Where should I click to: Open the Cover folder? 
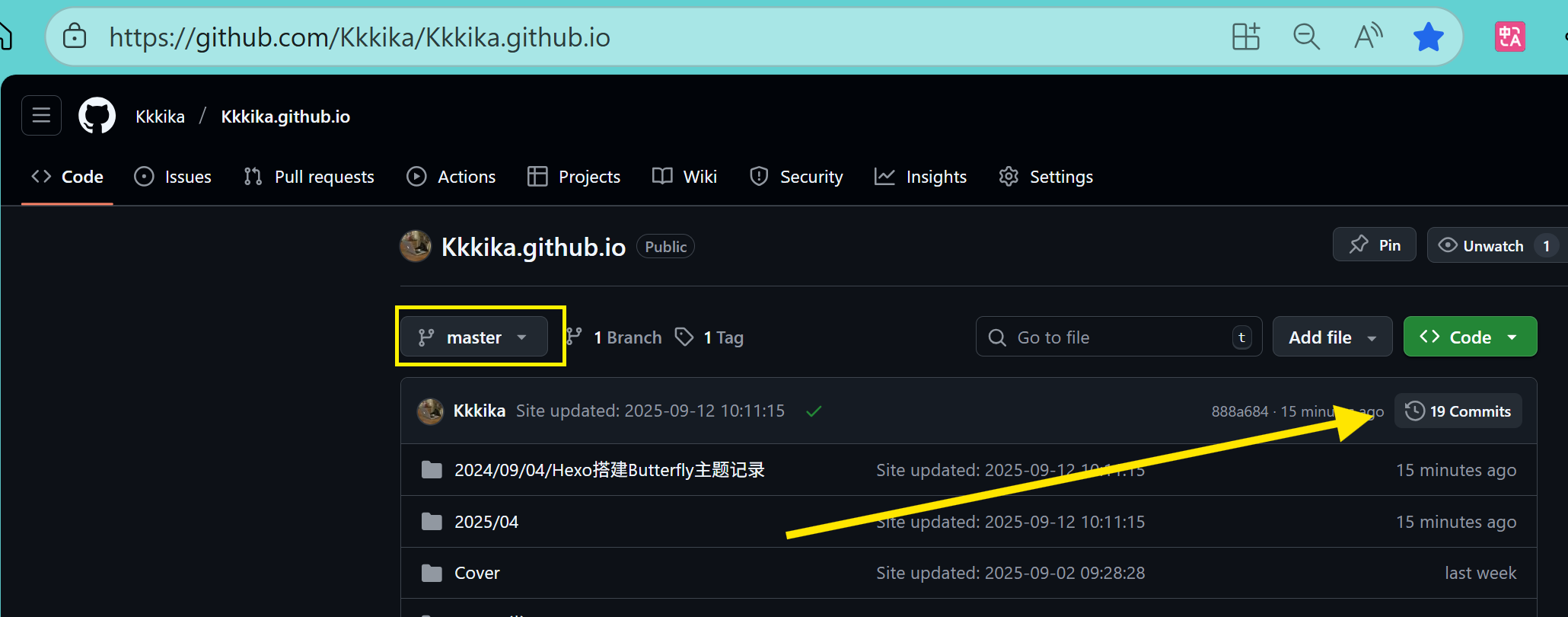coord(476,573)
